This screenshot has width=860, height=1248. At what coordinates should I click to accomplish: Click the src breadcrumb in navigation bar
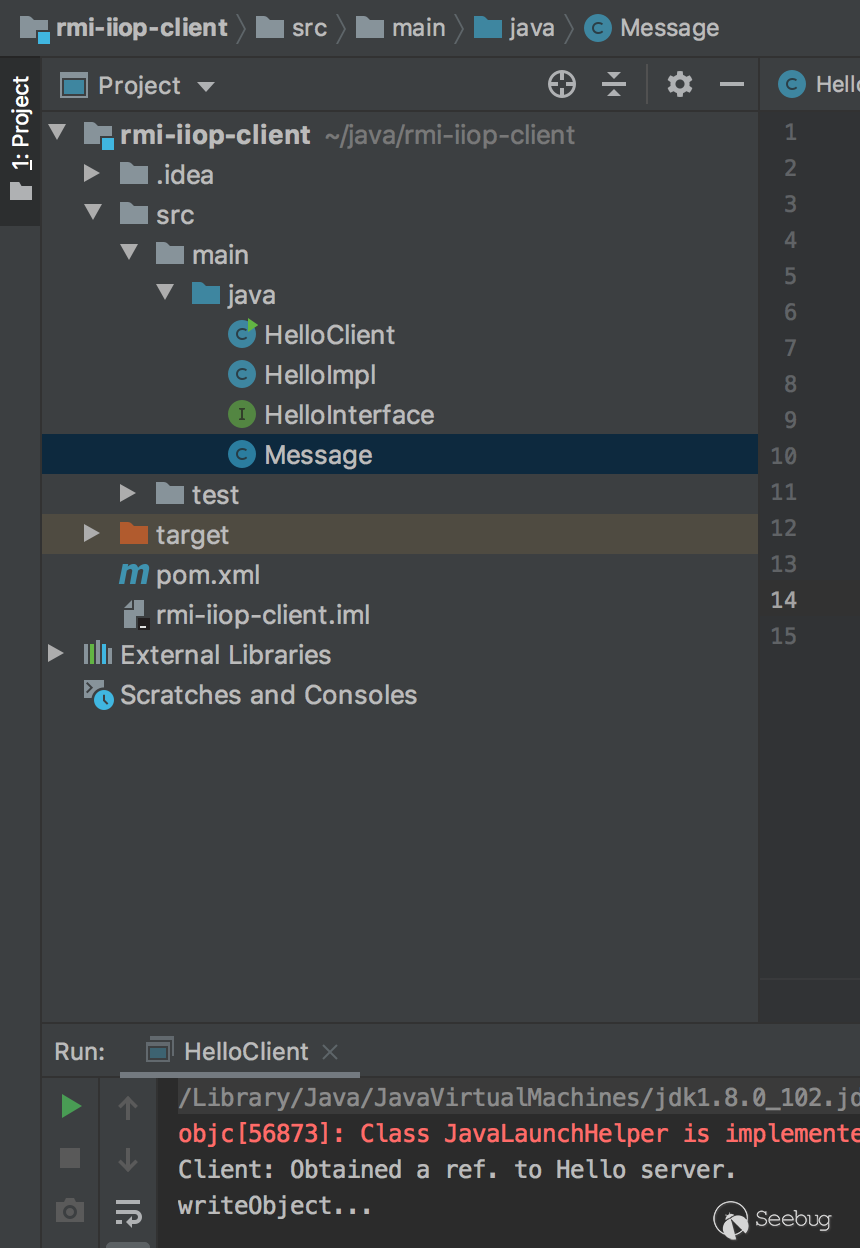click(x=309, y=28)
